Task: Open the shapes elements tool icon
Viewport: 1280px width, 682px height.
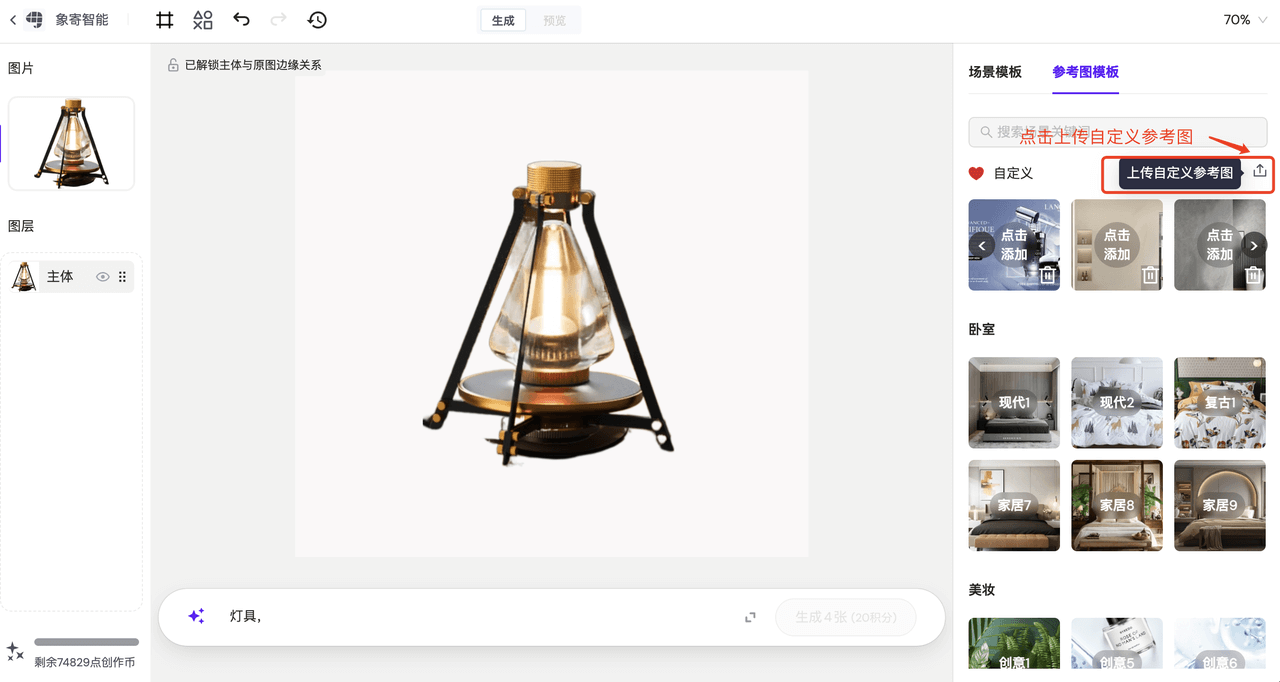Action: [x=203, y=19]
